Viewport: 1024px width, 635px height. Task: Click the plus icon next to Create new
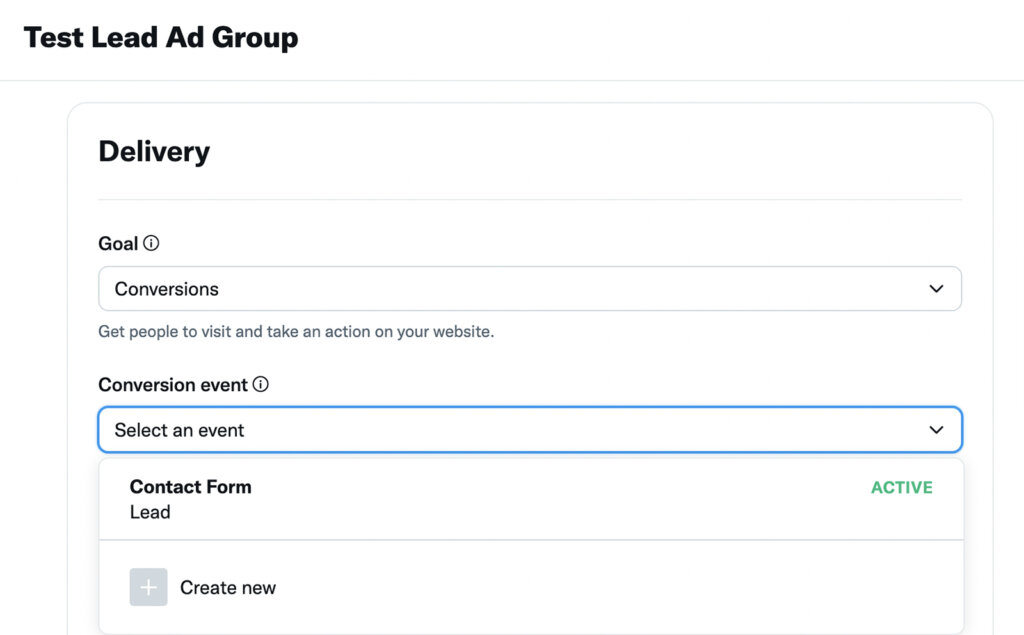click(x=148, y=587)
